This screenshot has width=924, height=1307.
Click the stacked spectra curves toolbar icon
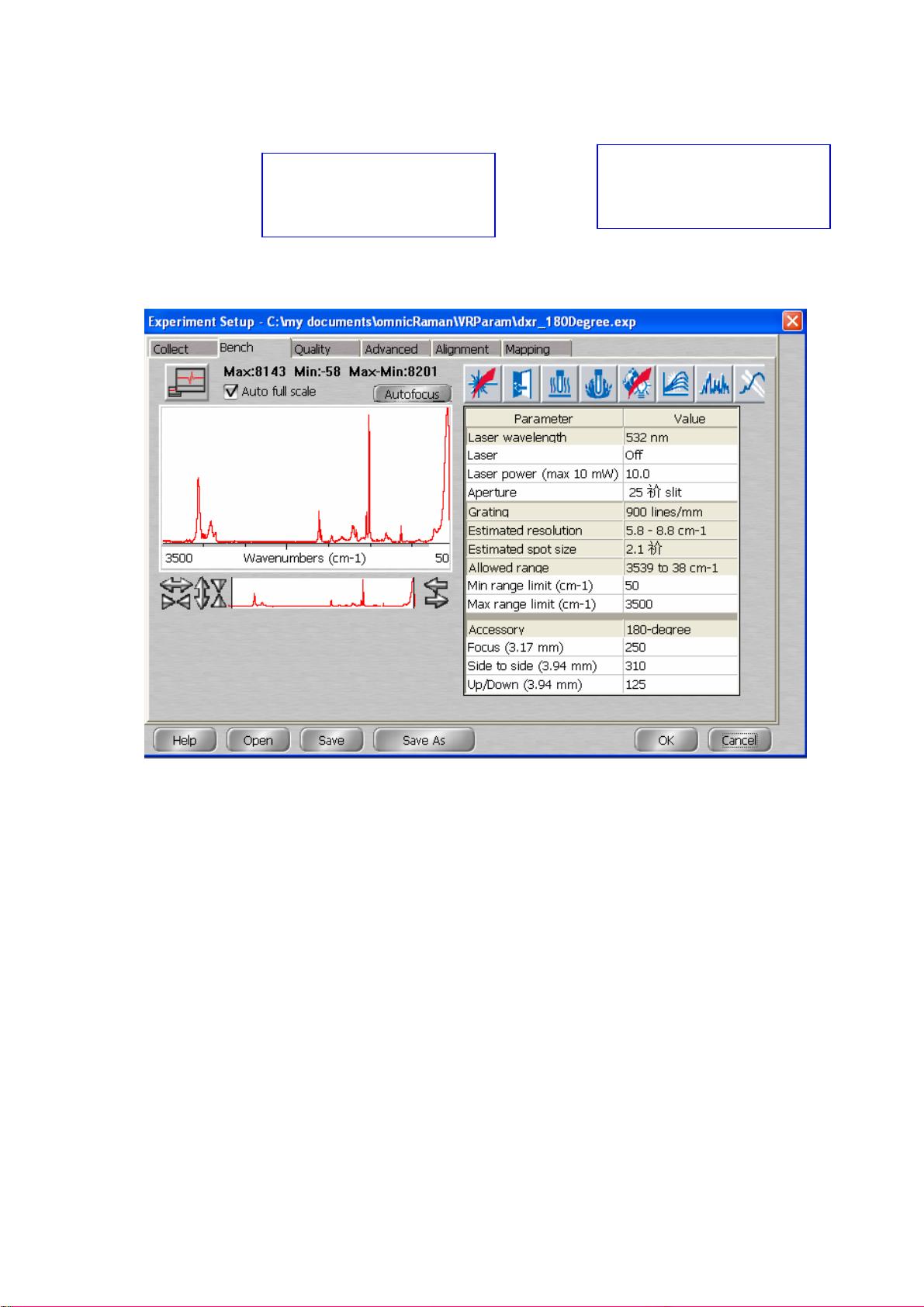(676, 383)
